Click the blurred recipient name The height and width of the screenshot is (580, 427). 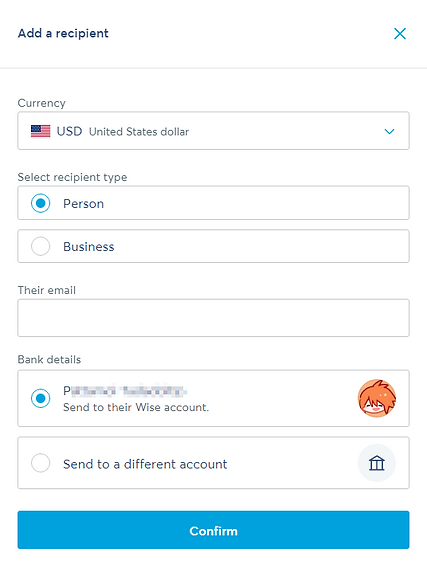click(125, 391)
